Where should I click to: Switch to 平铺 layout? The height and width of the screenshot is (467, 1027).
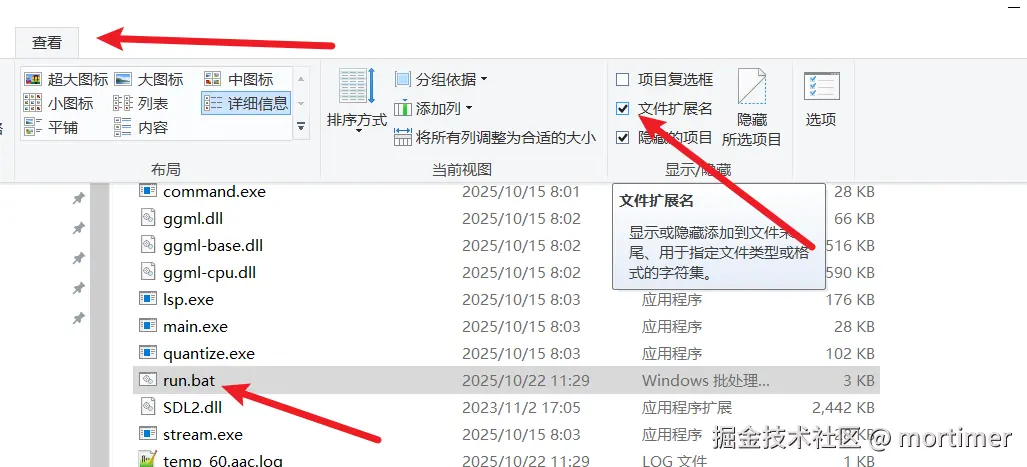click(50, 127)
